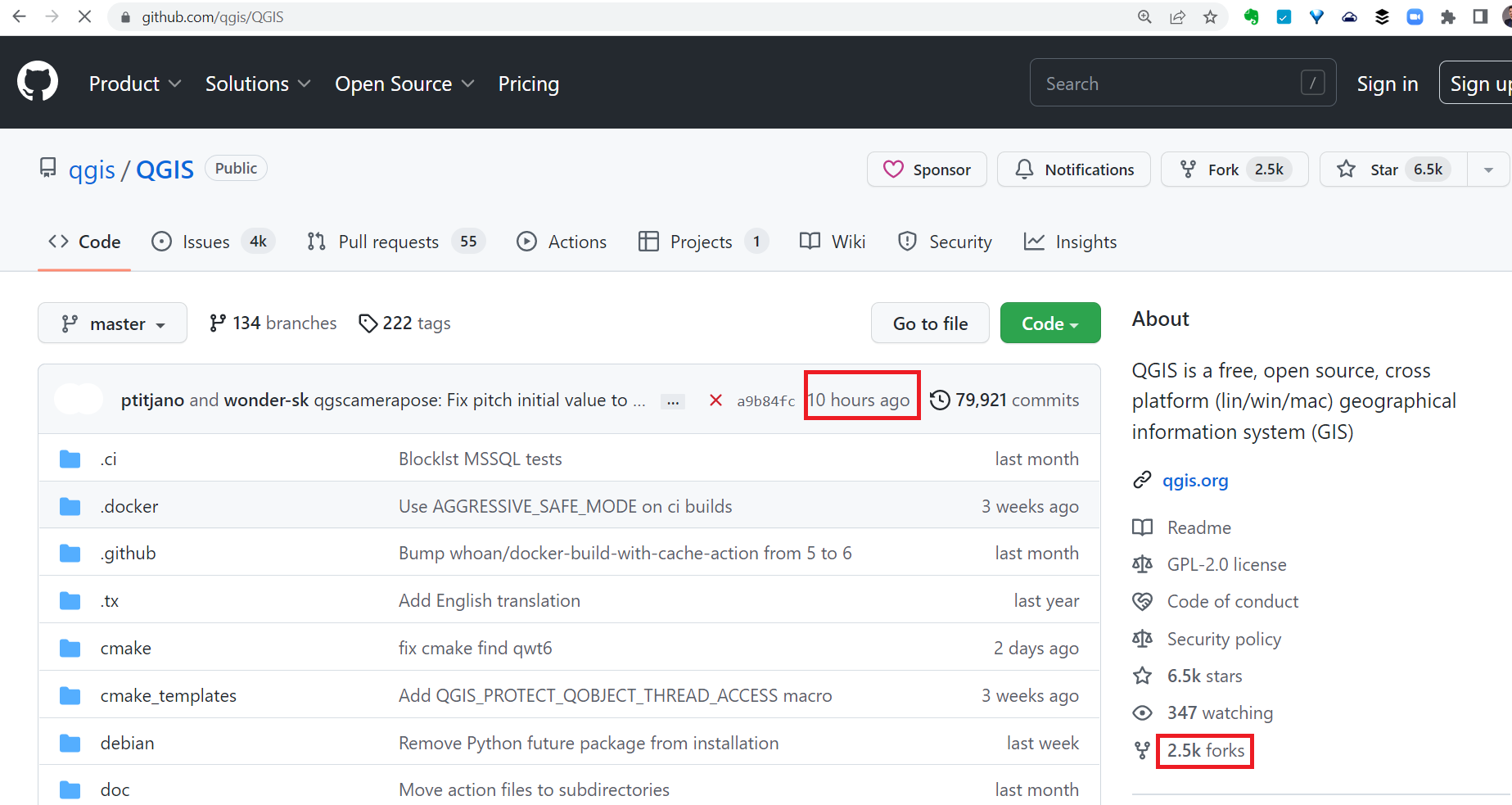The width and height of the screenshot is (1512, 805).
Task: Click the fork icon in Fork button
Action: [1188, 170]
